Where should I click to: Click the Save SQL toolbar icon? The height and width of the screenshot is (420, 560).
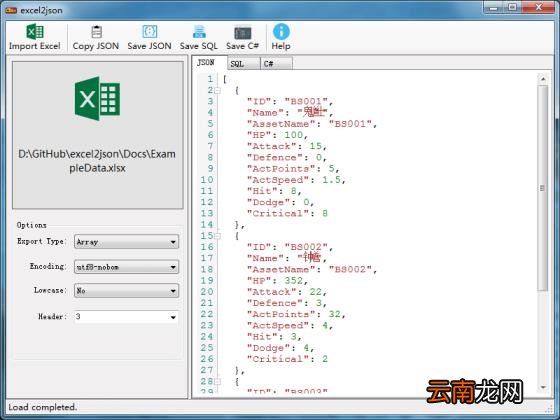click(x=199, y=32)
